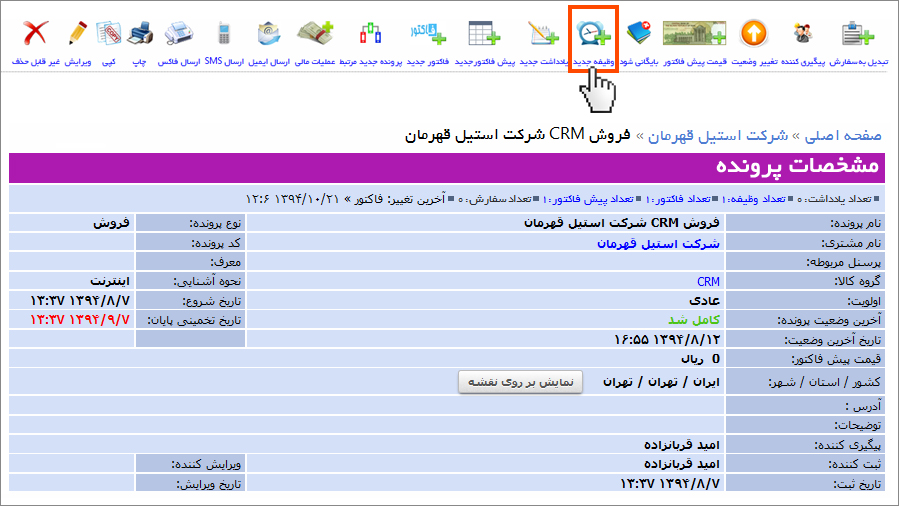Click the آدرس label
This screenshot has width=899, height=506.
point(862,406)
